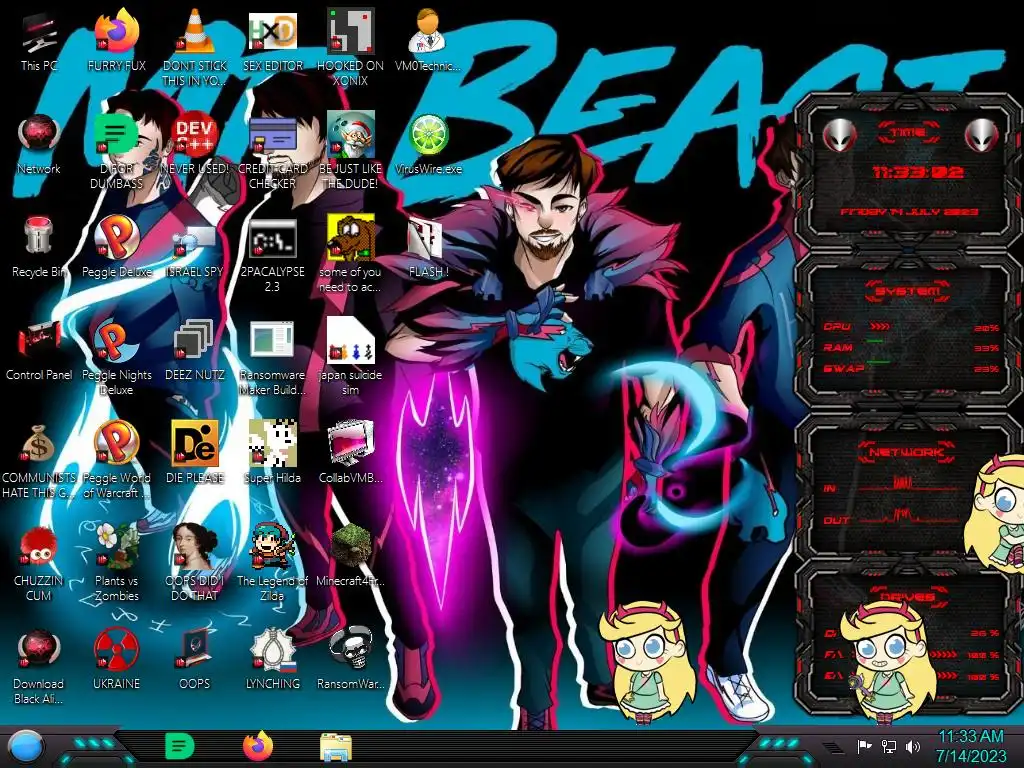This screenshot has width=1024, height=768.
Task: Open the This PC desktop icon
Action: click(39, 40)
